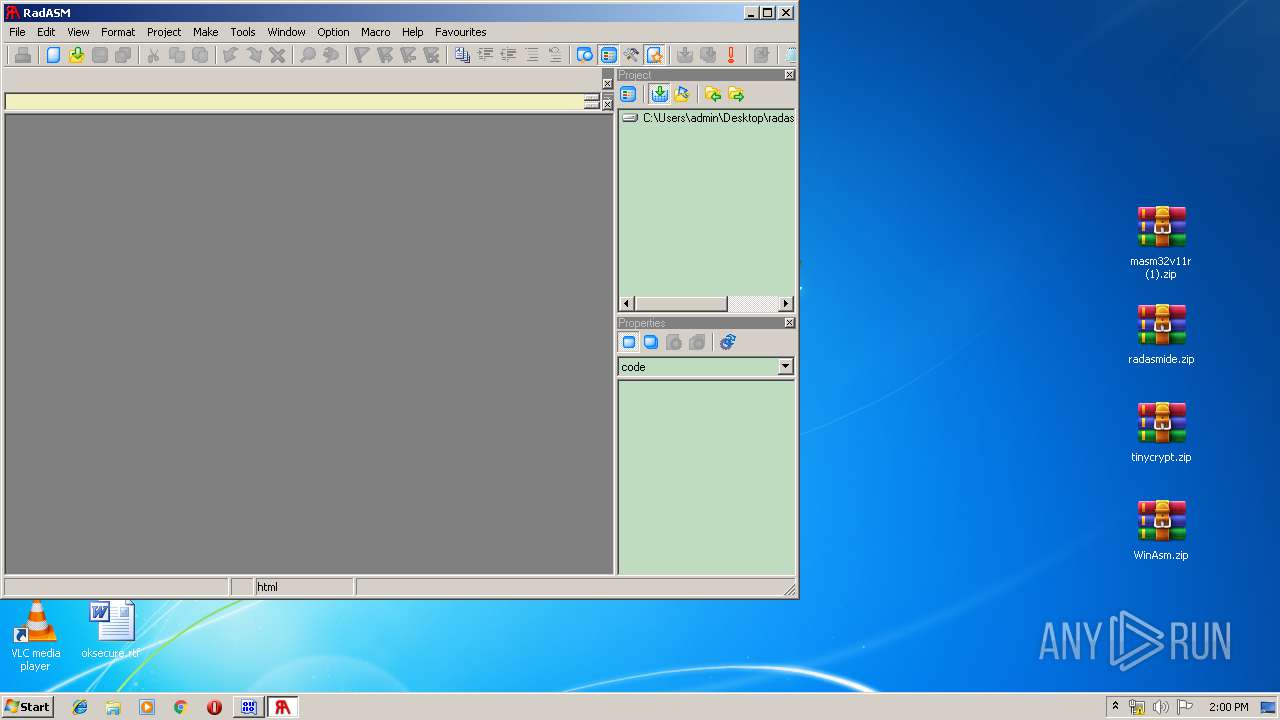Open the Make menu
Image resolution: width=1280 pixels, height=720 pixels.
(x=206, y=32)
